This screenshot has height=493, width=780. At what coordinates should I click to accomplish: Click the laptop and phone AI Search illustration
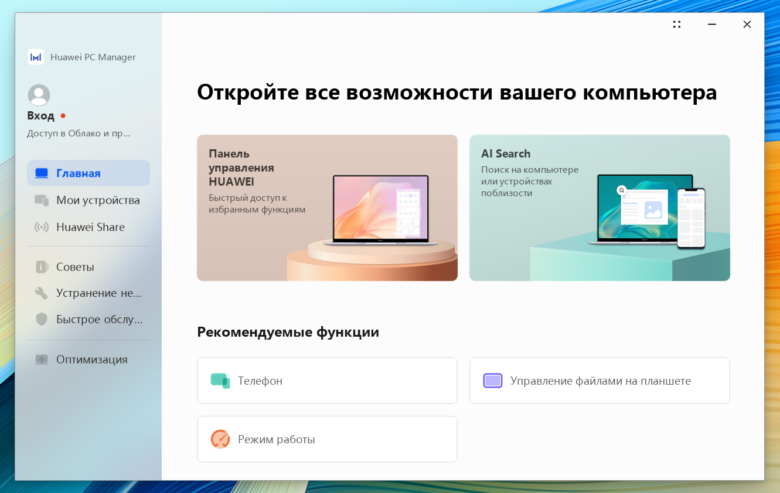[647, 211]
